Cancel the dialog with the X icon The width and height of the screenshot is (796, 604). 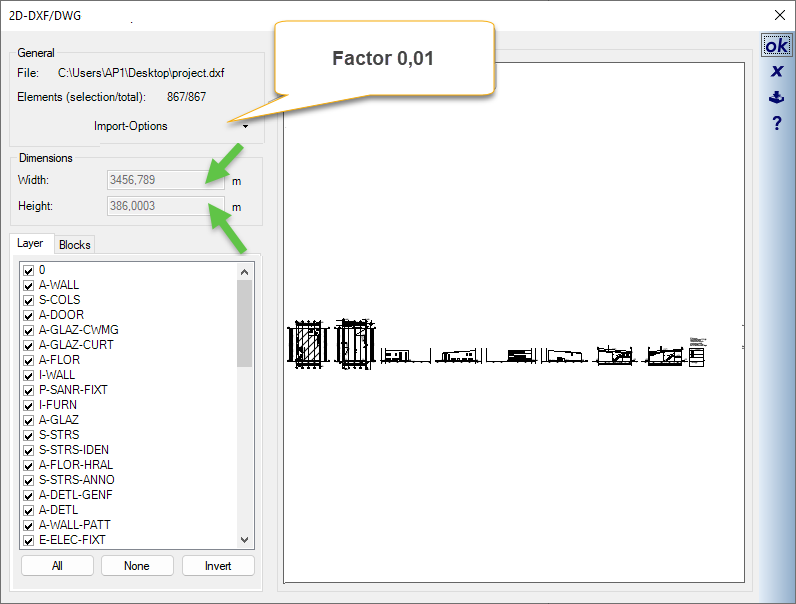click(776, 72)
